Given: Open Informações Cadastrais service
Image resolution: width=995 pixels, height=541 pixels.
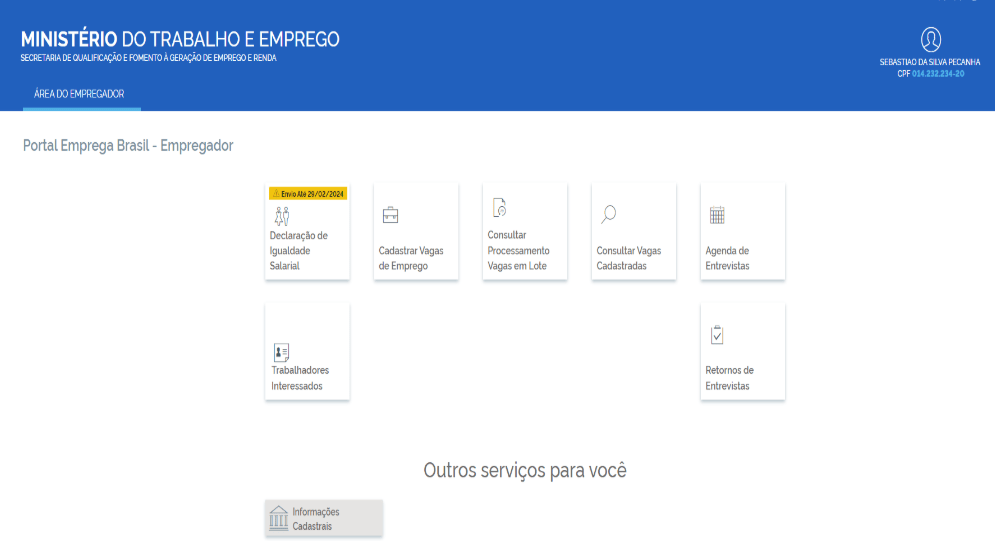Looking at the screenshot, I should pos(324,518).
